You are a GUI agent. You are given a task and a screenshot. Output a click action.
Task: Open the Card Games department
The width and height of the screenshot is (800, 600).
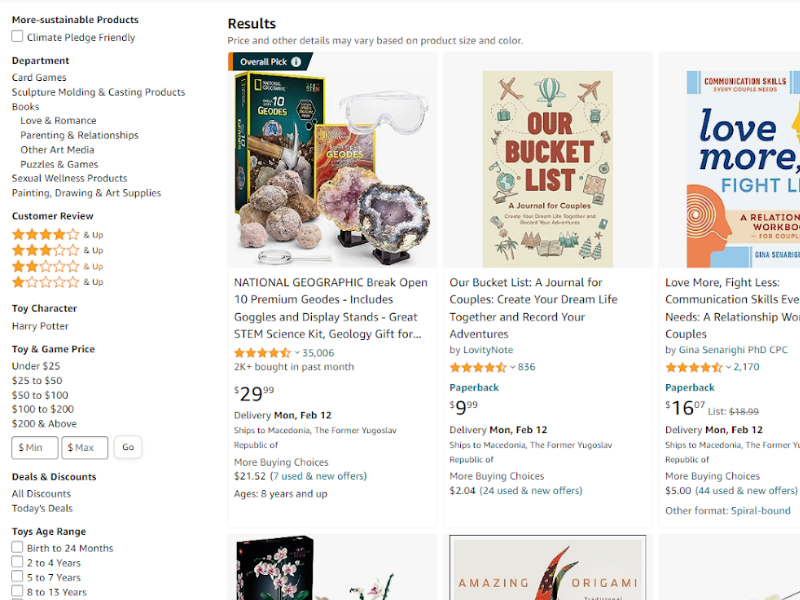pos(39,78)
